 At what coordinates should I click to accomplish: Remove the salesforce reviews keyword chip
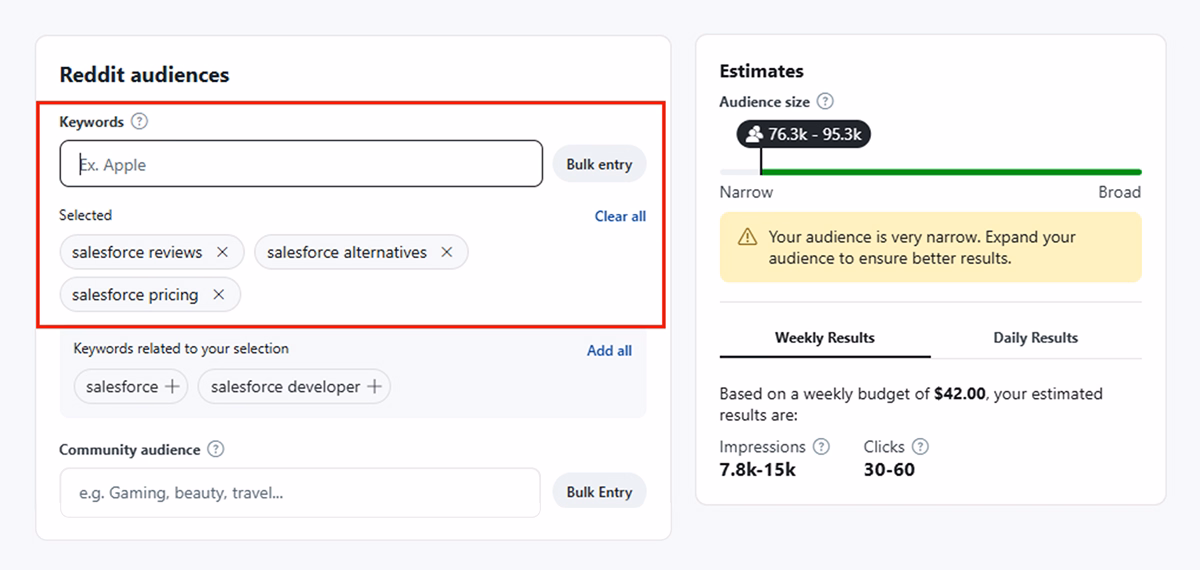pyautogui.click(x=222, y=252)
